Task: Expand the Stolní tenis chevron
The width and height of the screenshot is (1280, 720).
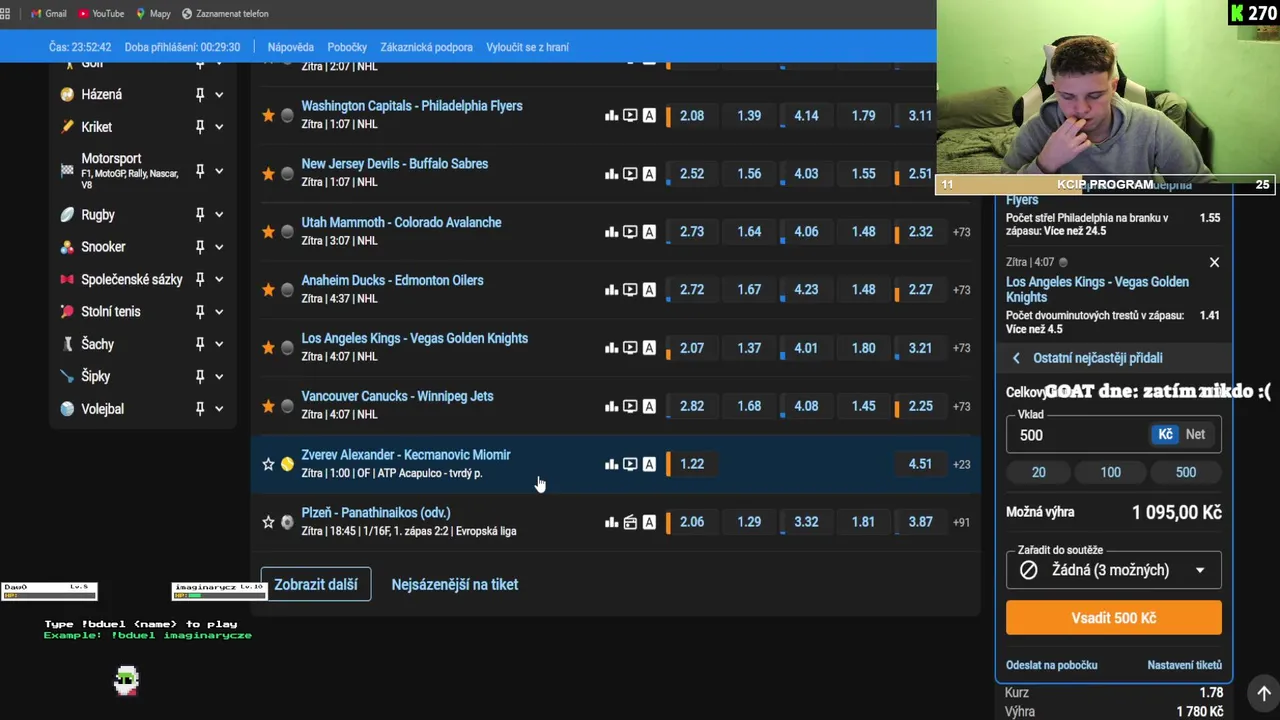Action: [219, 312]
